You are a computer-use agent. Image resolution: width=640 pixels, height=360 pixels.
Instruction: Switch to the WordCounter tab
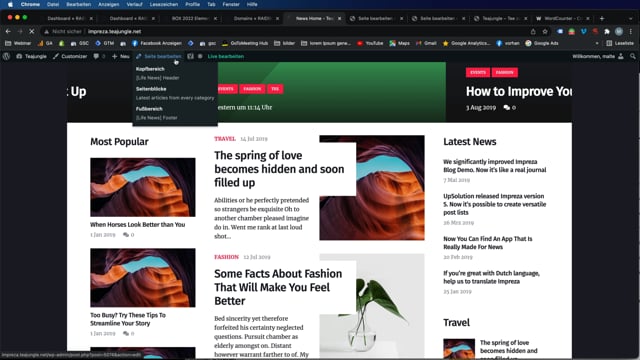pyautogui.click(x=562, y=18)
